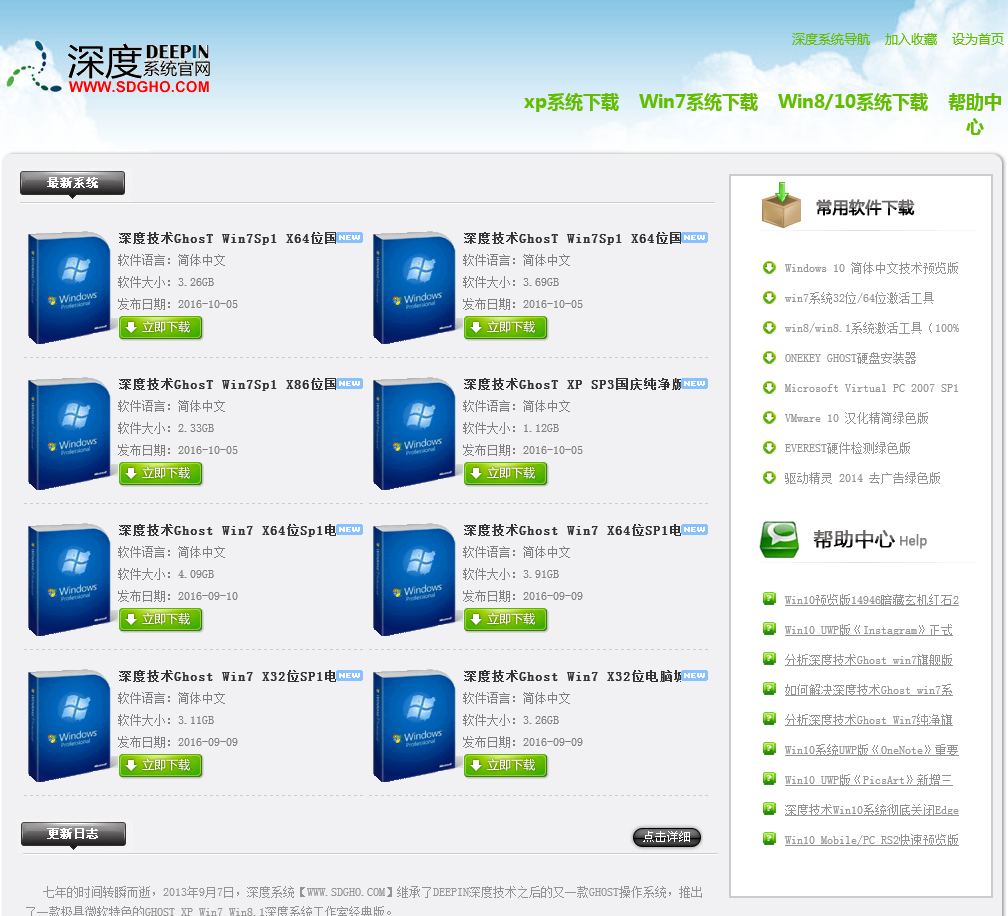This screenshot has height=916, width=1008.
Task: Download the 3.91GB Win7 X64 system
Action: [505, 619]
